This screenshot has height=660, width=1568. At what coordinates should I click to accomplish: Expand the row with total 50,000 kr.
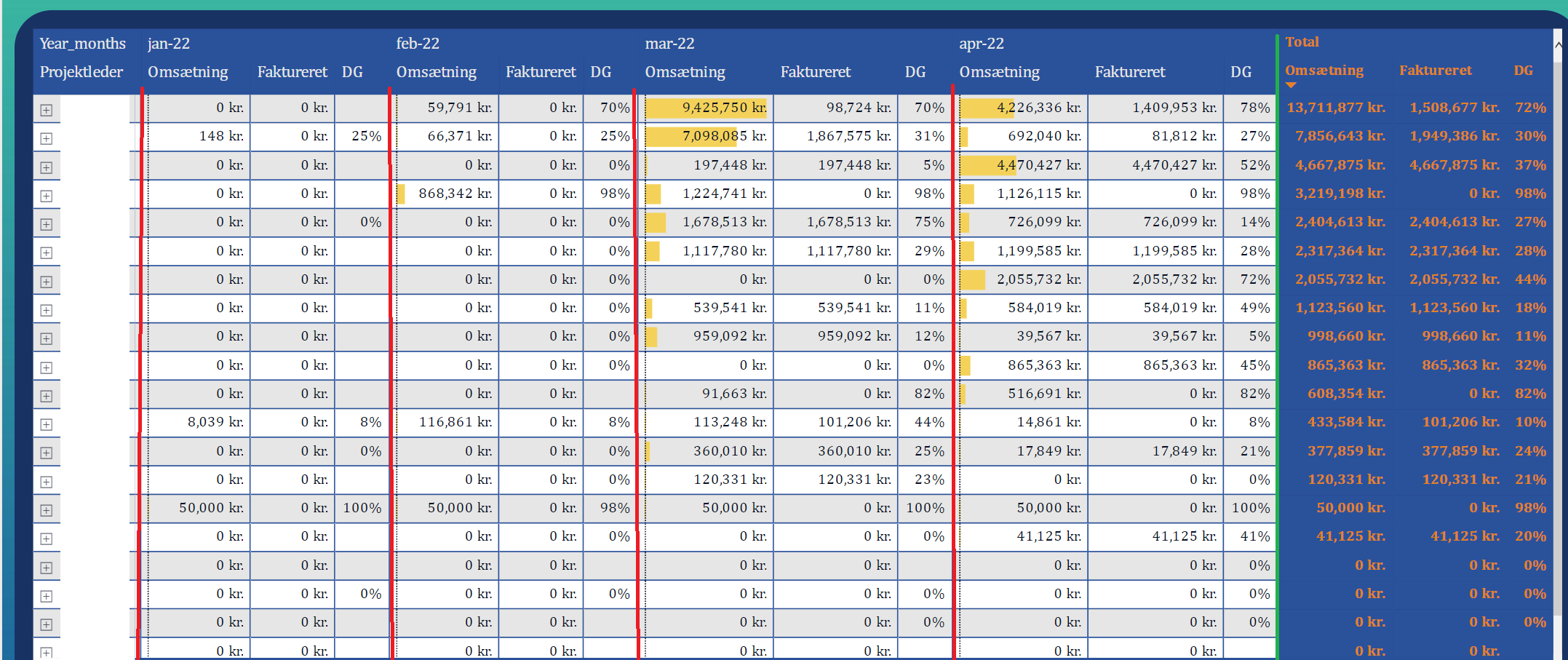[x=47, y=511]
